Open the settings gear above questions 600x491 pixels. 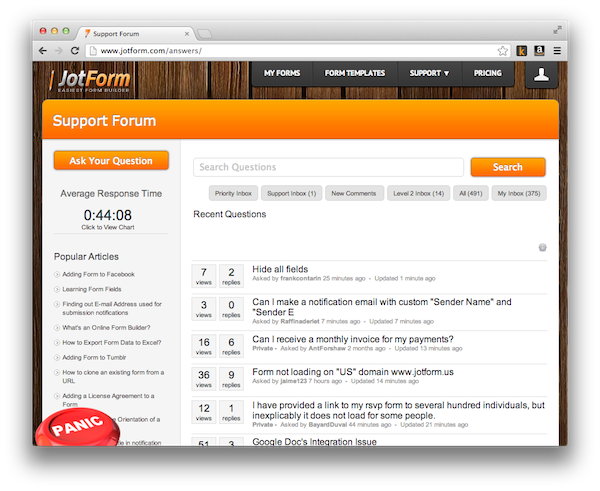click(542, 247)
